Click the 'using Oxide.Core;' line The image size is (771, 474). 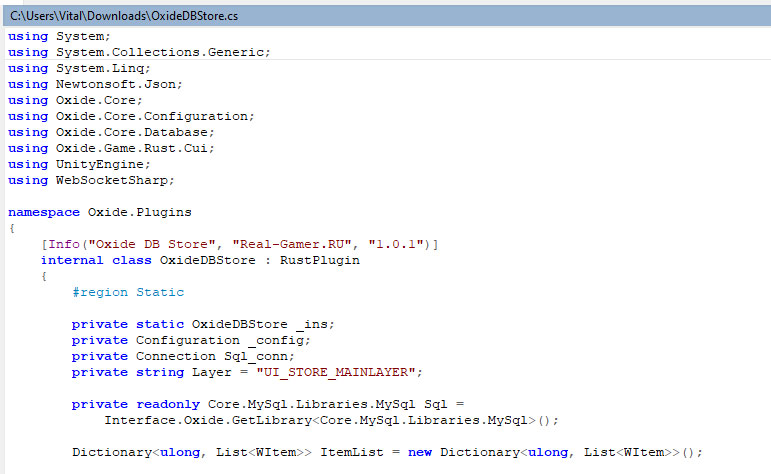click(x=75, y=100)
